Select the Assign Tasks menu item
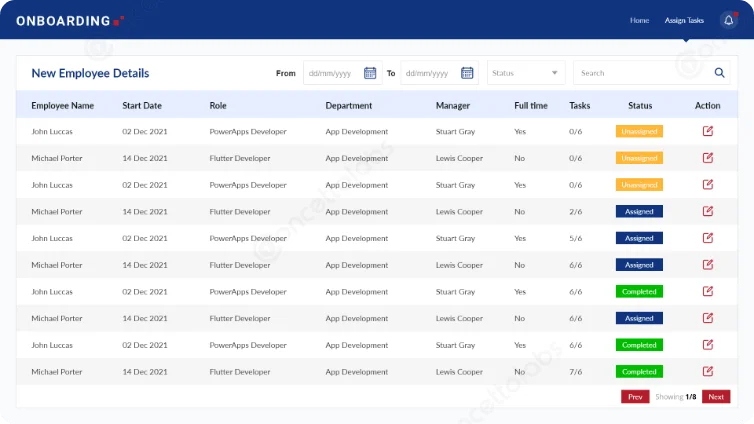 click(685, 20)
